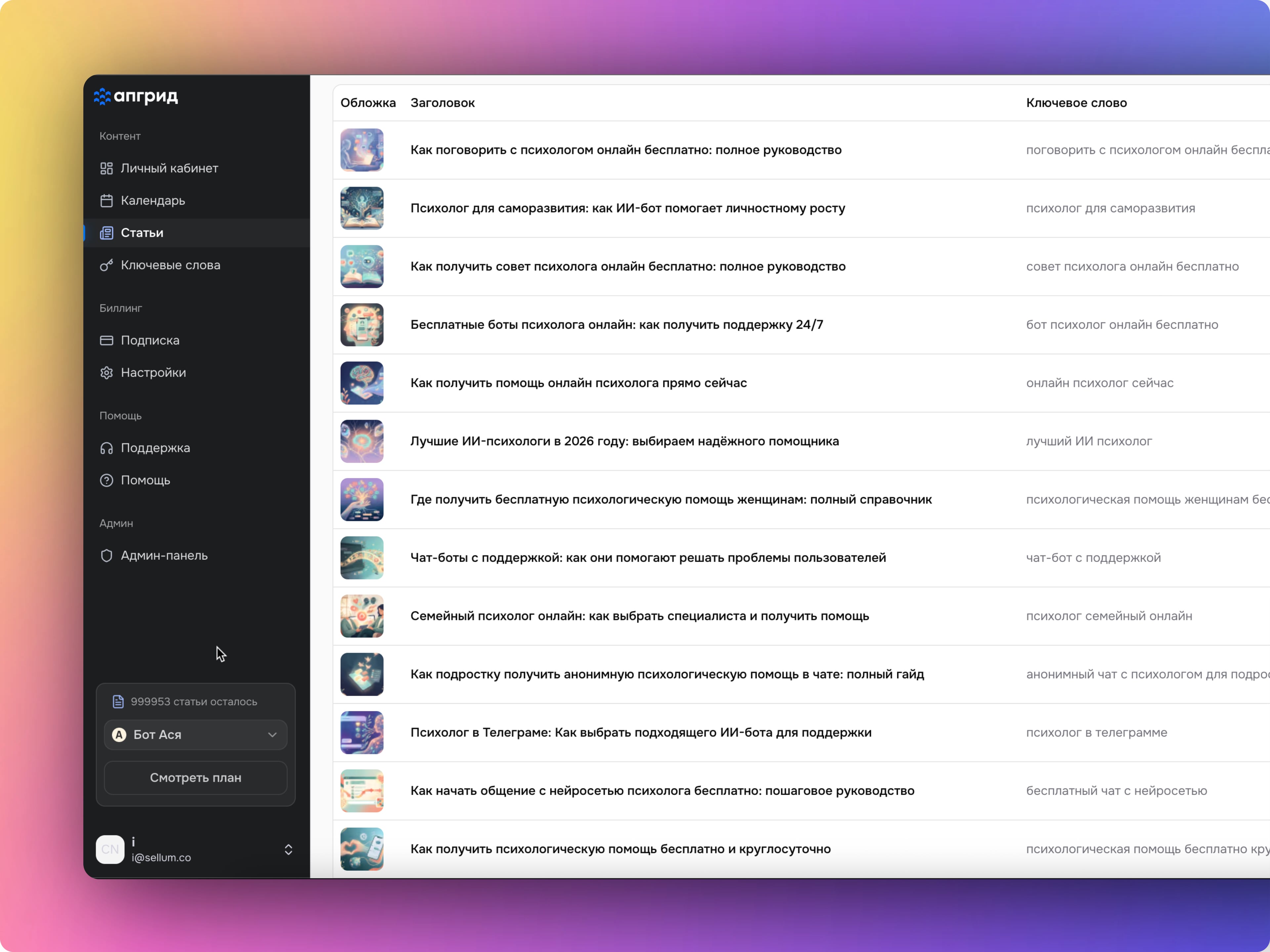Expand the Бот Ася project dropdown
1270x952 pixels.
click(196, 734)
